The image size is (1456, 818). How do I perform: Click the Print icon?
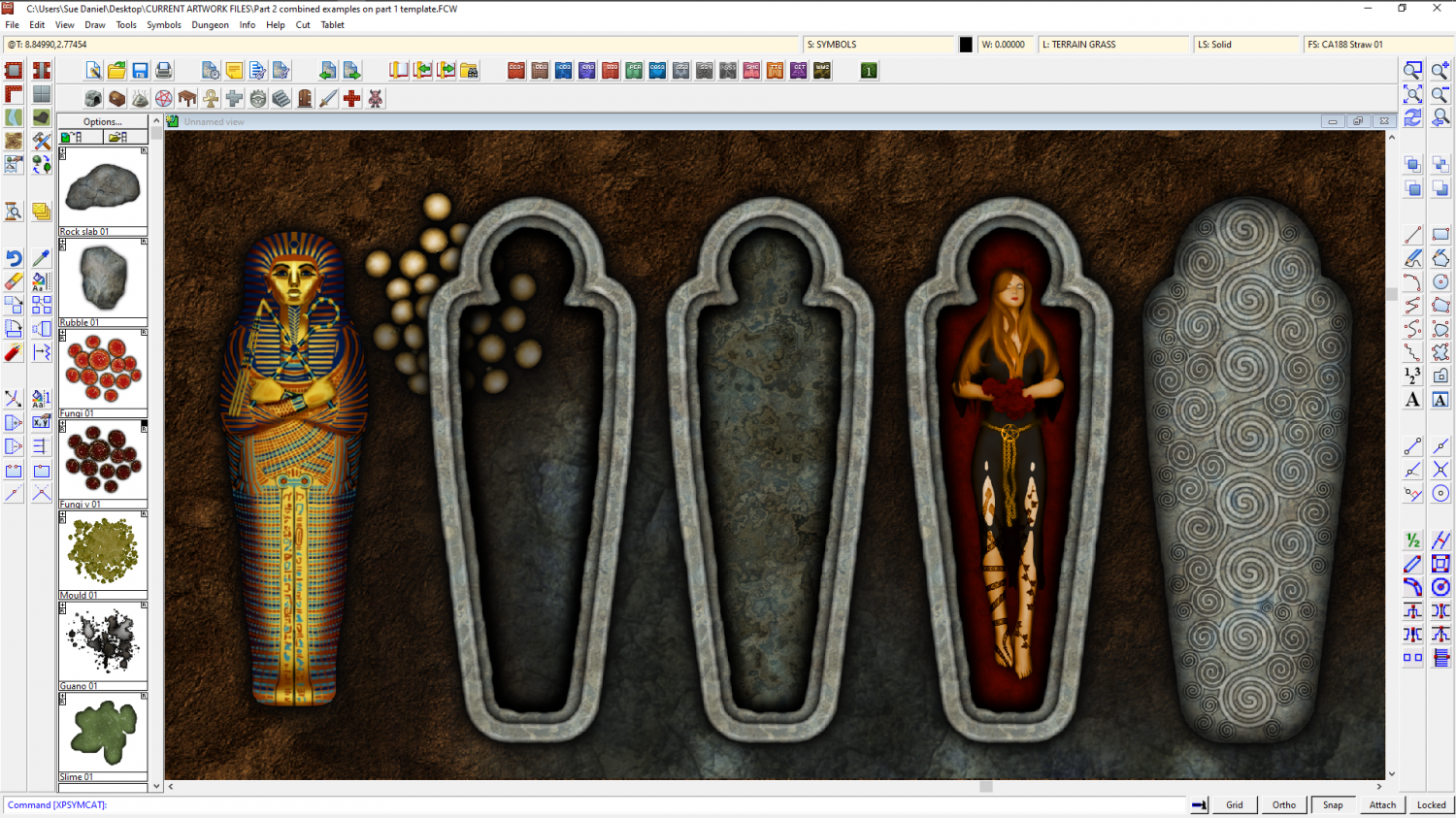click(164, 71)
